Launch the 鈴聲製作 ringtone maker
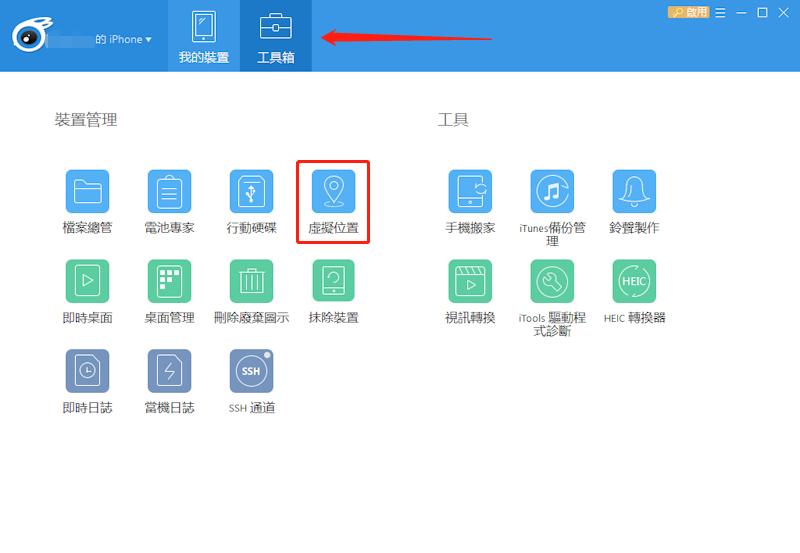The width and height of the screenshot is (800, 553). point(634,191)
